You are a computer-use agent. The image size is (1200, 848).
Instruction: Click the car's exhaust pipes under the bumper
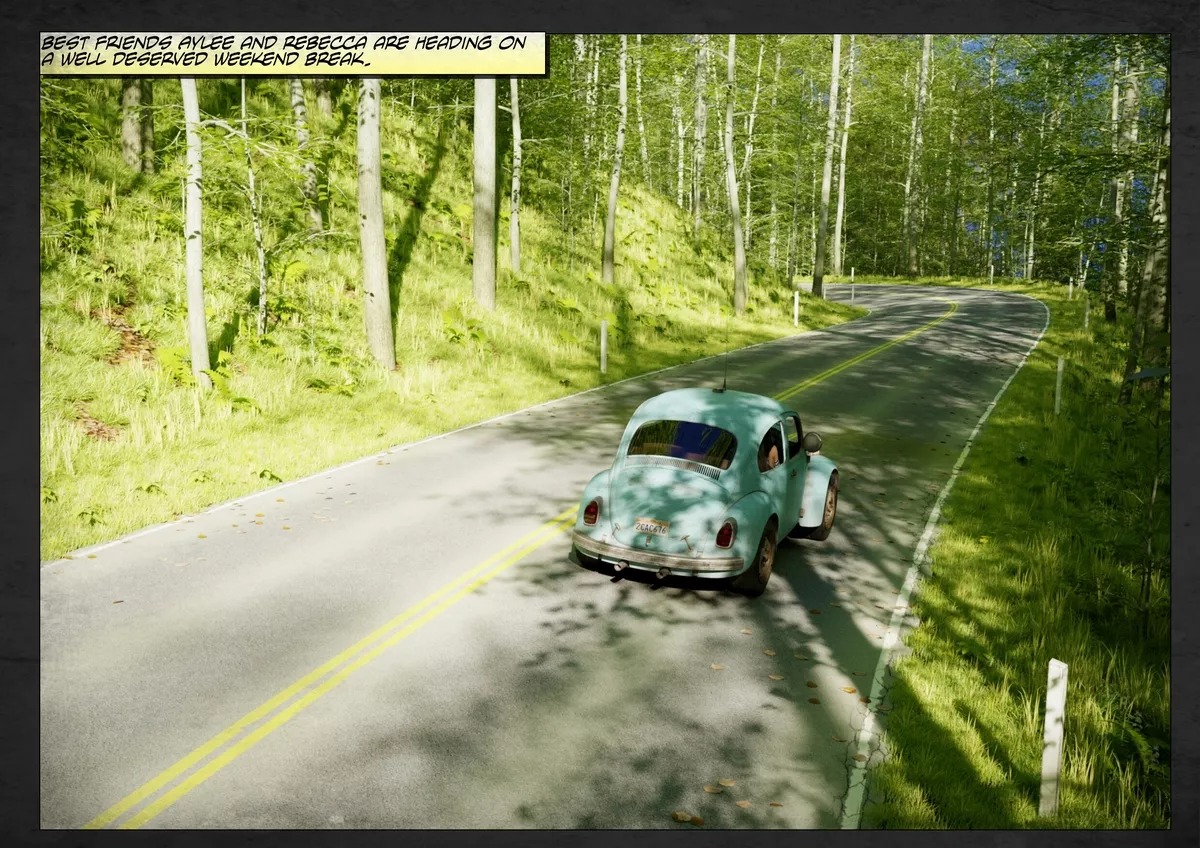tap(638, 570)
